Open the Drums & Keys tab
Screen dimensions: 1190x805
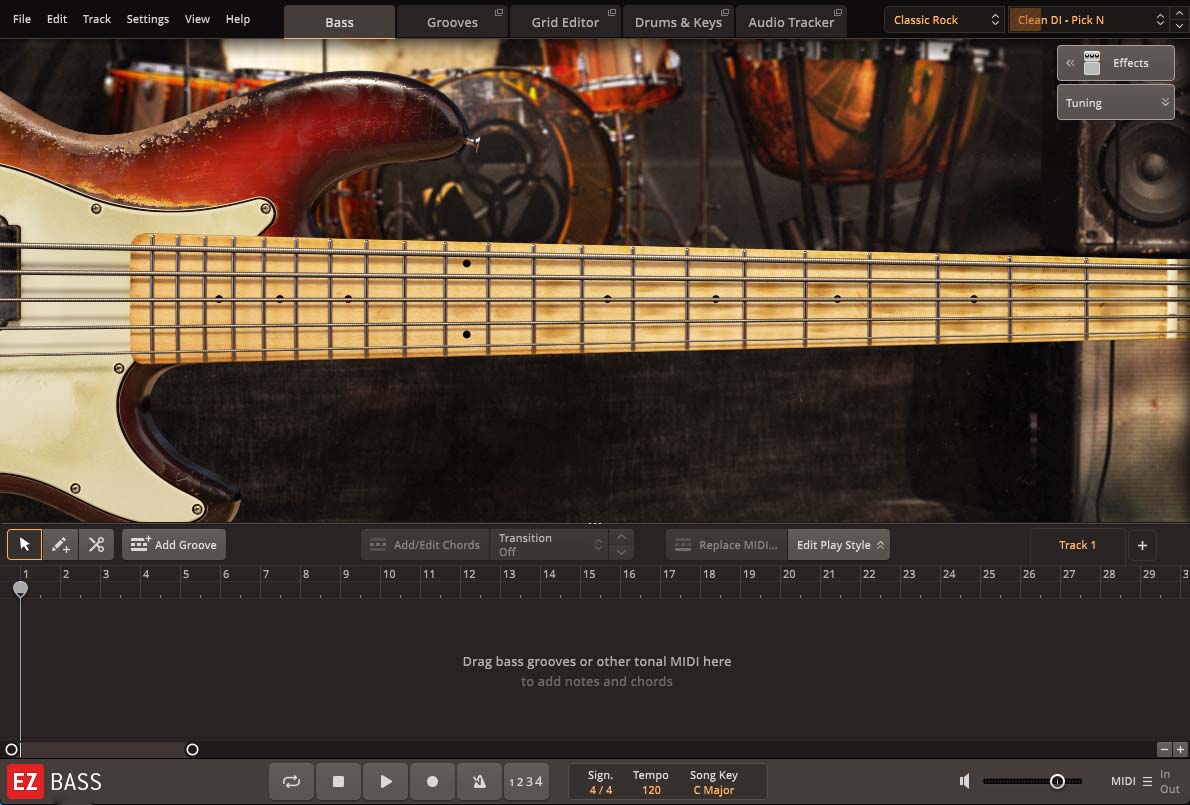(679, 20)
